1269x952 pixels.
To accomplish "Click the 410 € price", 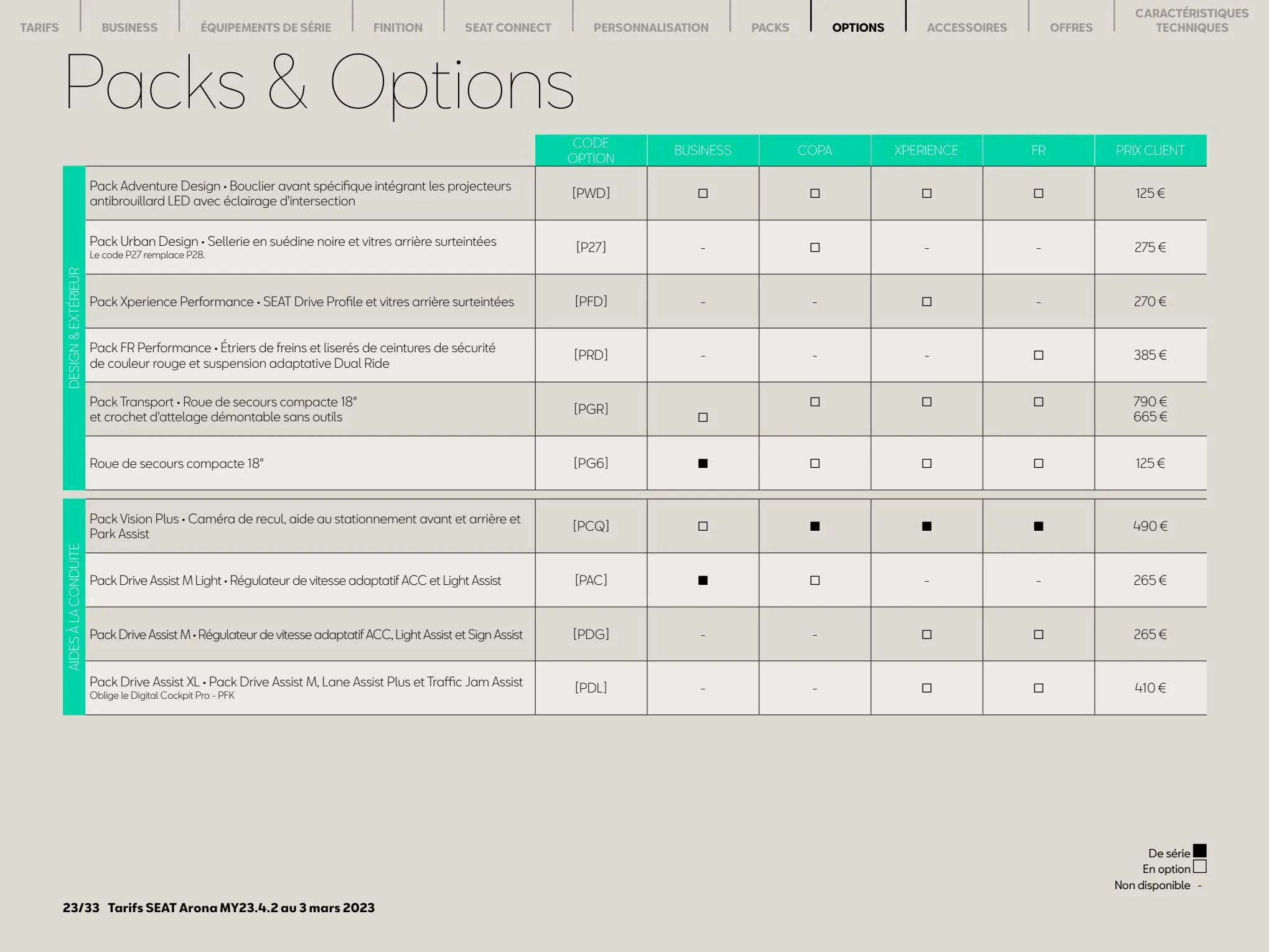I will pyautogui.click(x=1150, y=688).
